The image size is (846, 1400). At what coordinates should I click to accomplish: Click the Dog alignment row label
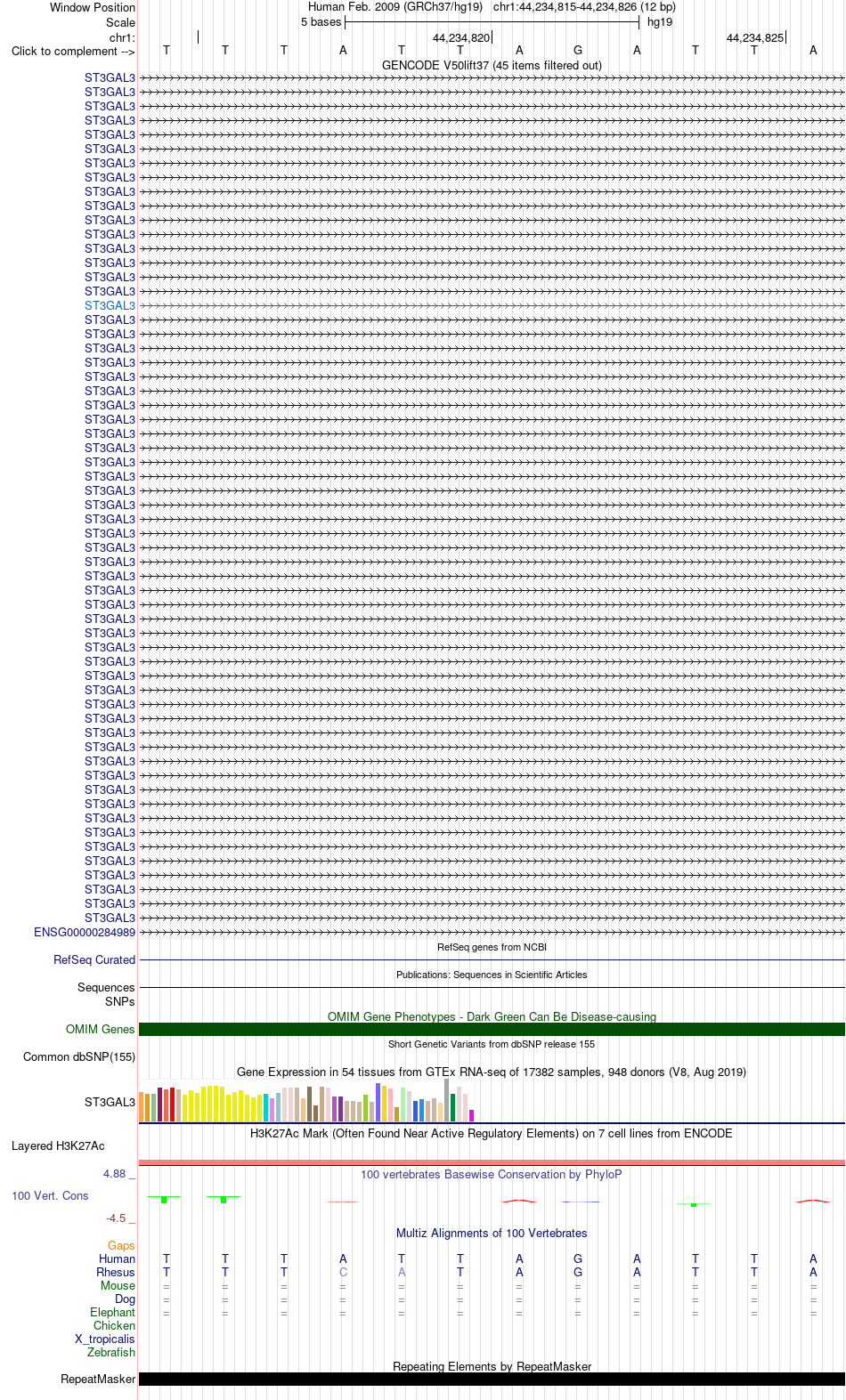(125, 1299)
